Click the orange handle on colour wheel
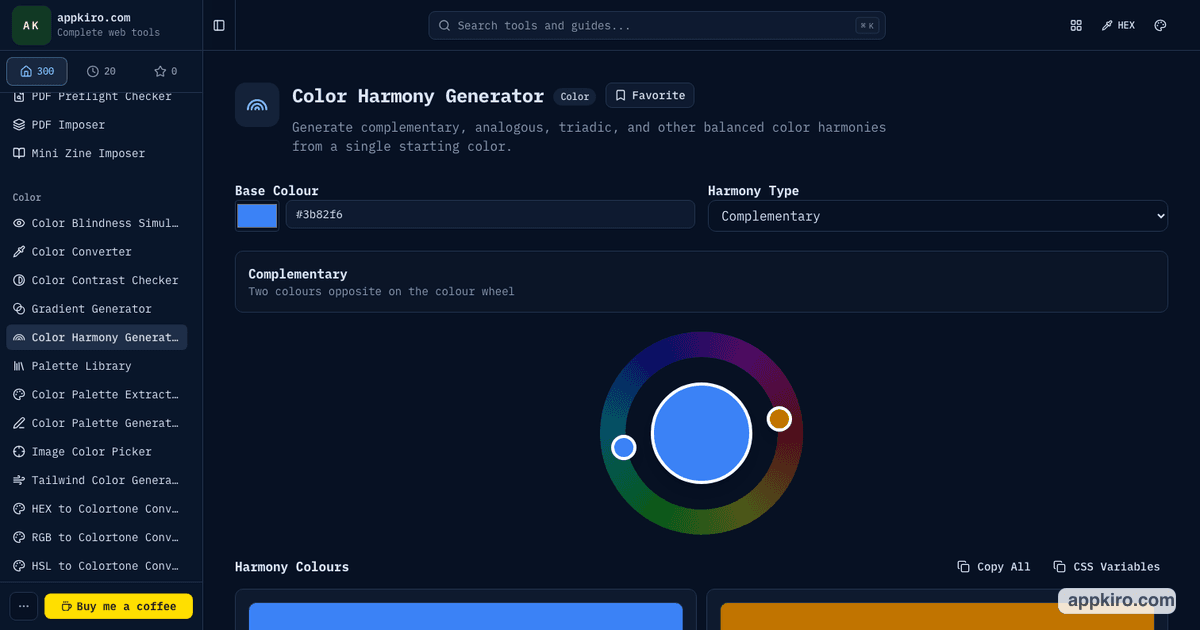1200x630 pixels. click(x=779, y=419)
